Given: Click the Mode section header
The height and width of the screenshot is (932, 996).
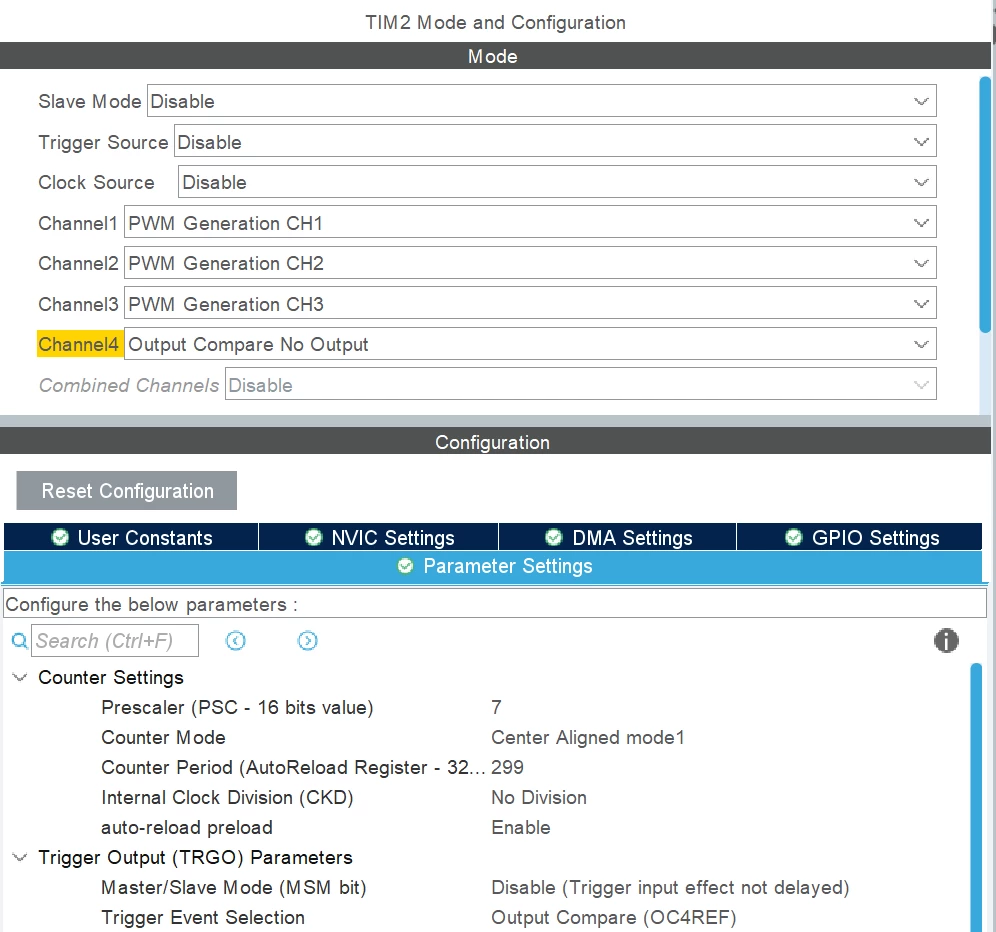Looking at the screenshot, I should click(x=495, y=56).
